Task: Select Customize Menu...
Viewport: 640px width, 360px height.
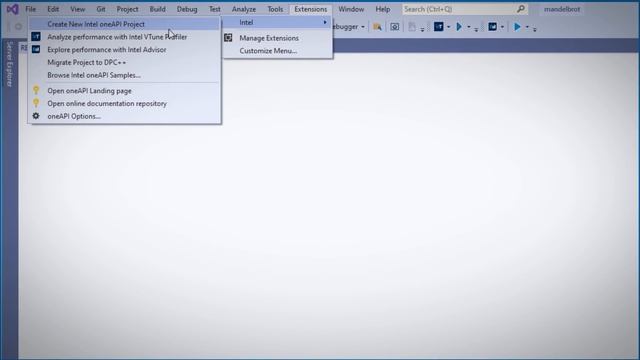Action: (x=278, y=51)
